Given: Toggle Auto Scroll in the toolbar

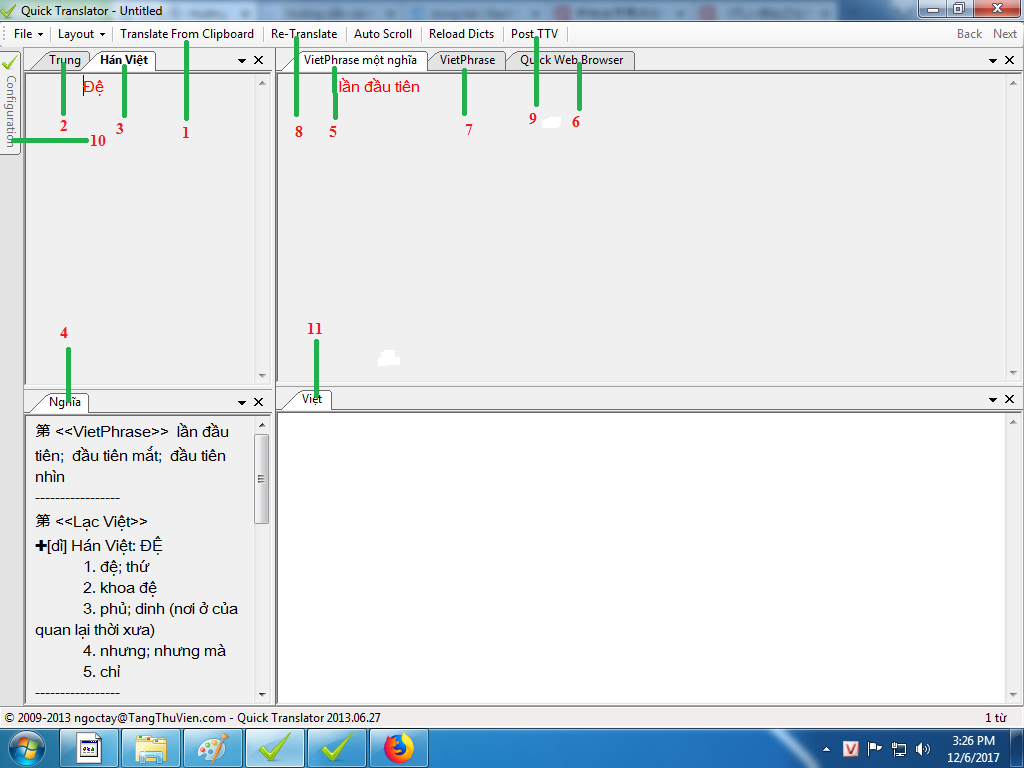Looking at the screenshot, I should point(383,34).
